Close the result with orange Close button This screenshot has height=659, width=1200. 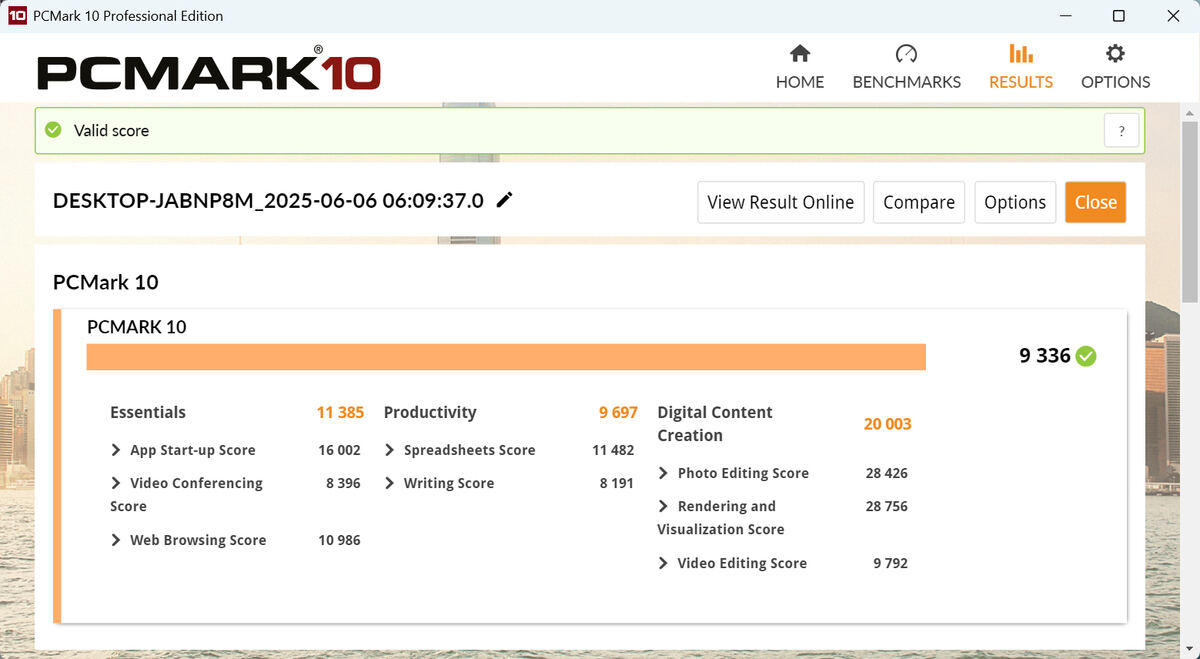pos(1096,202)
